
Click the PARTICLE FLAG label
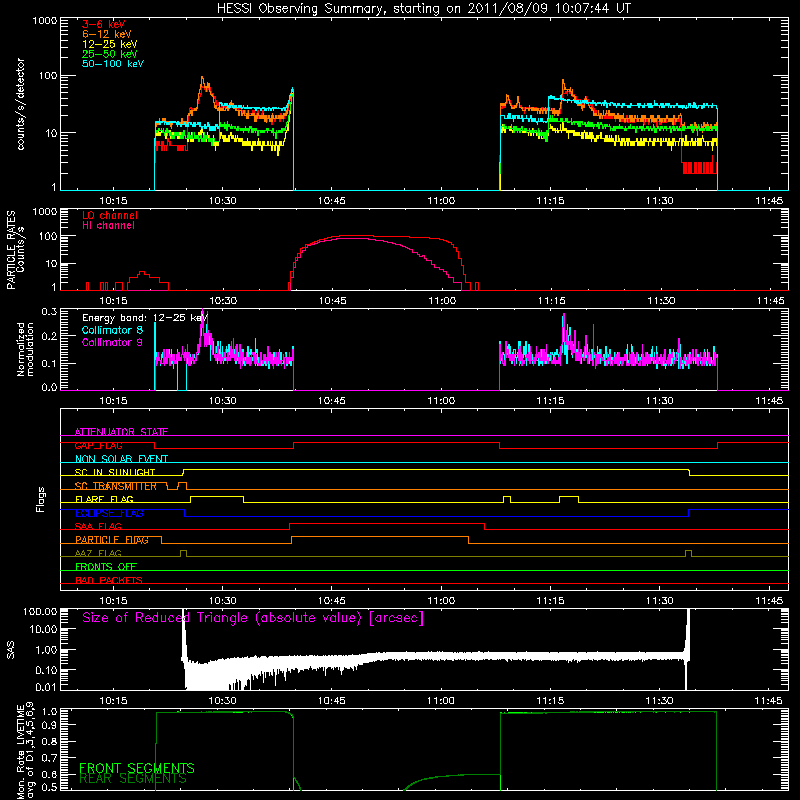coord(112,540)
